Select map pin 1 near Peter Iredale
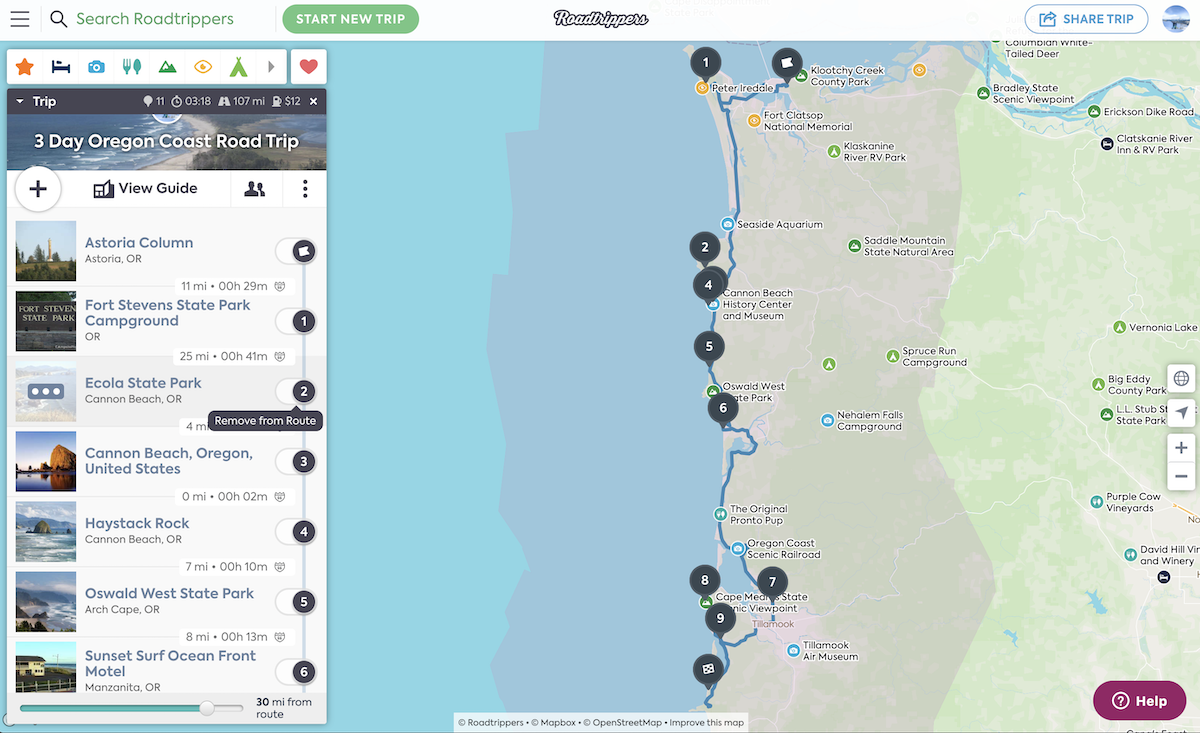 [706, 63]
